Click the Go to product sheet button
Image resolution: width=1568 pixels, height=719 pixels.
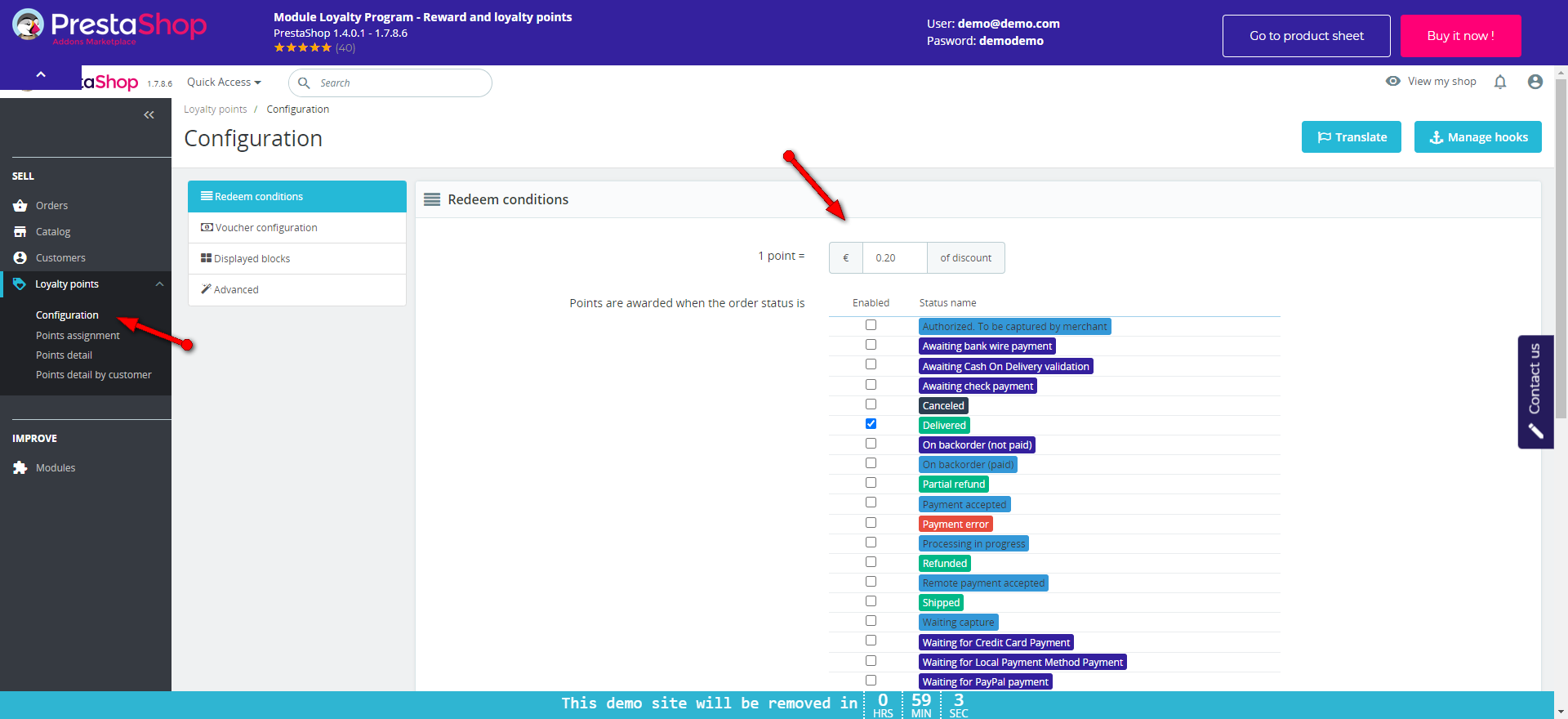[1307, 36]
